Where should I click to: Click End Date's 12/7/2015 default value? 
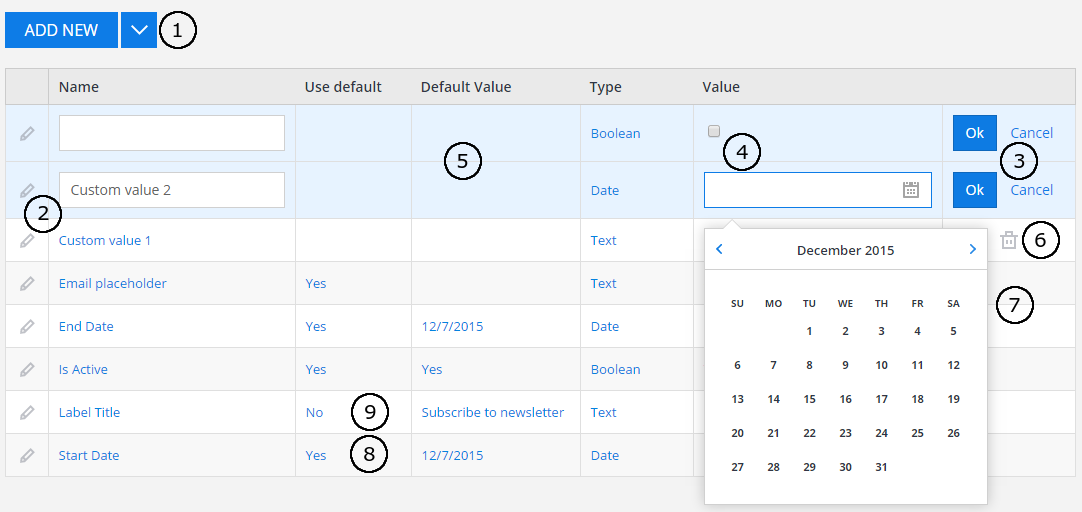[x=453, y=326]
